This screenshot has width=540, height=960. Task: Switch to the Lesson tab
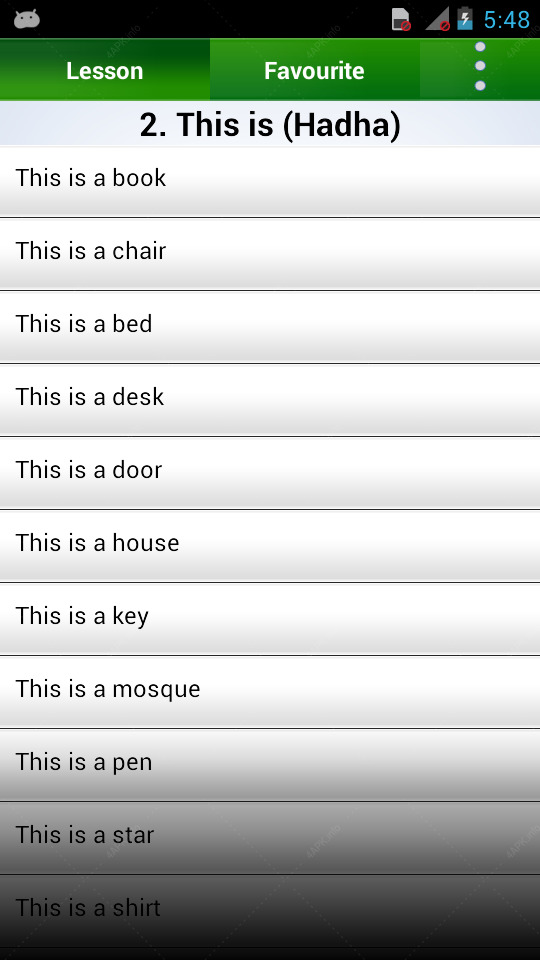[105, 70]
